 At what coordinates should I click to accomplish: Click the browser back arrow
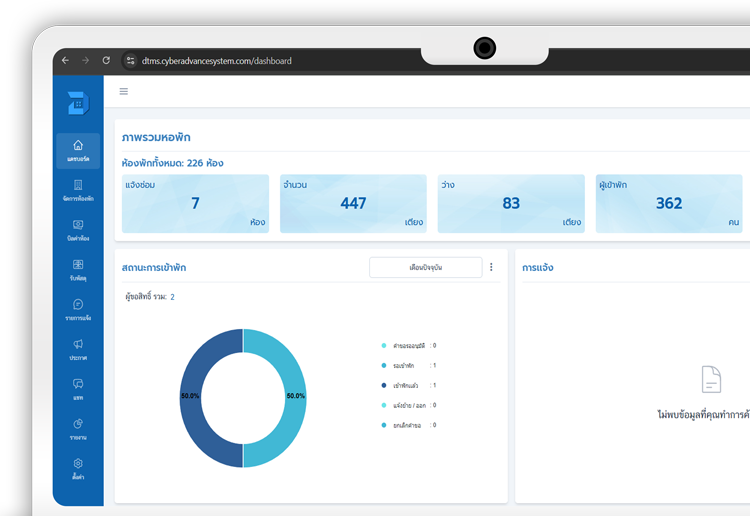point(65,61)
